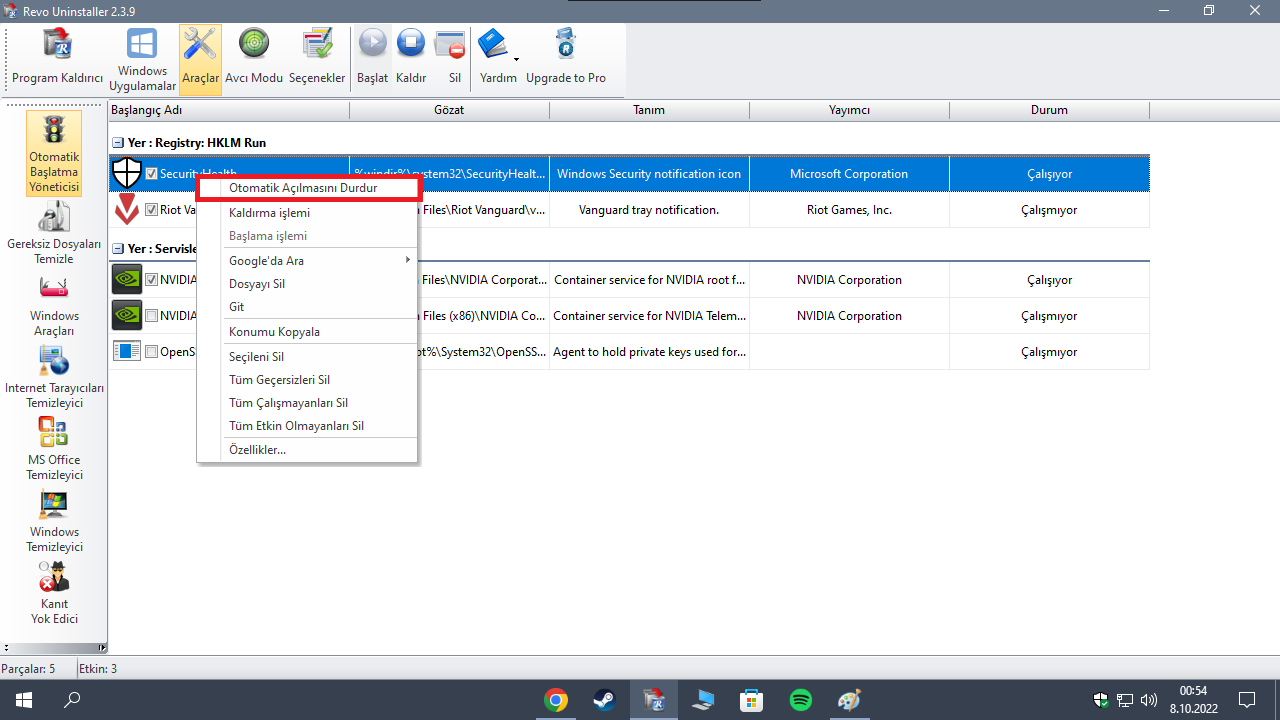Open Özellikler... from context menu

pyautogui.click(x=307, y=450)
